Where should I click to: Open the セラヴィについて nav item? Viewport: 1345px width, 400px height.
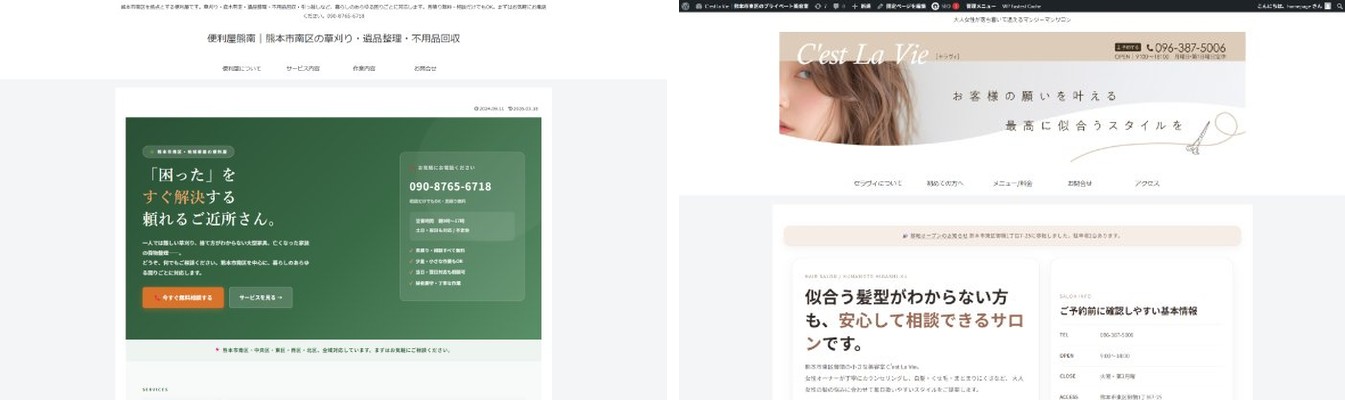(877, 183)
